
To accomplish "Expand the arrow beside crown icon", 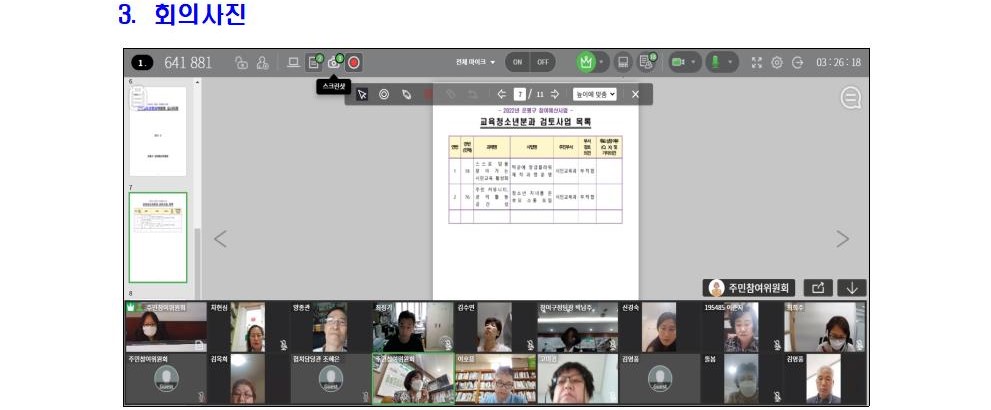I will click(601, 63).
